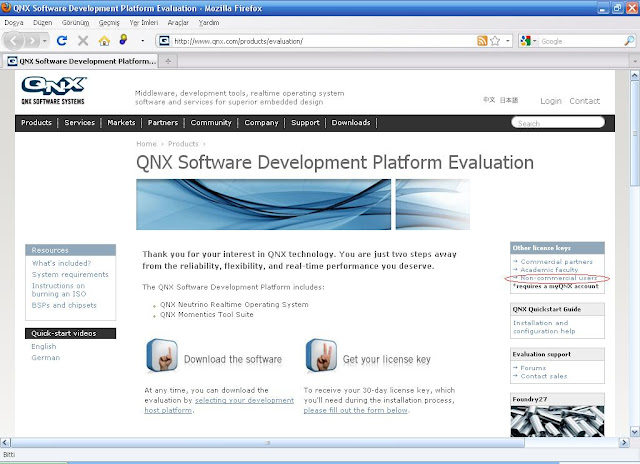
Task: Open the Görünüm menu
Action: (x=75, y=23)
